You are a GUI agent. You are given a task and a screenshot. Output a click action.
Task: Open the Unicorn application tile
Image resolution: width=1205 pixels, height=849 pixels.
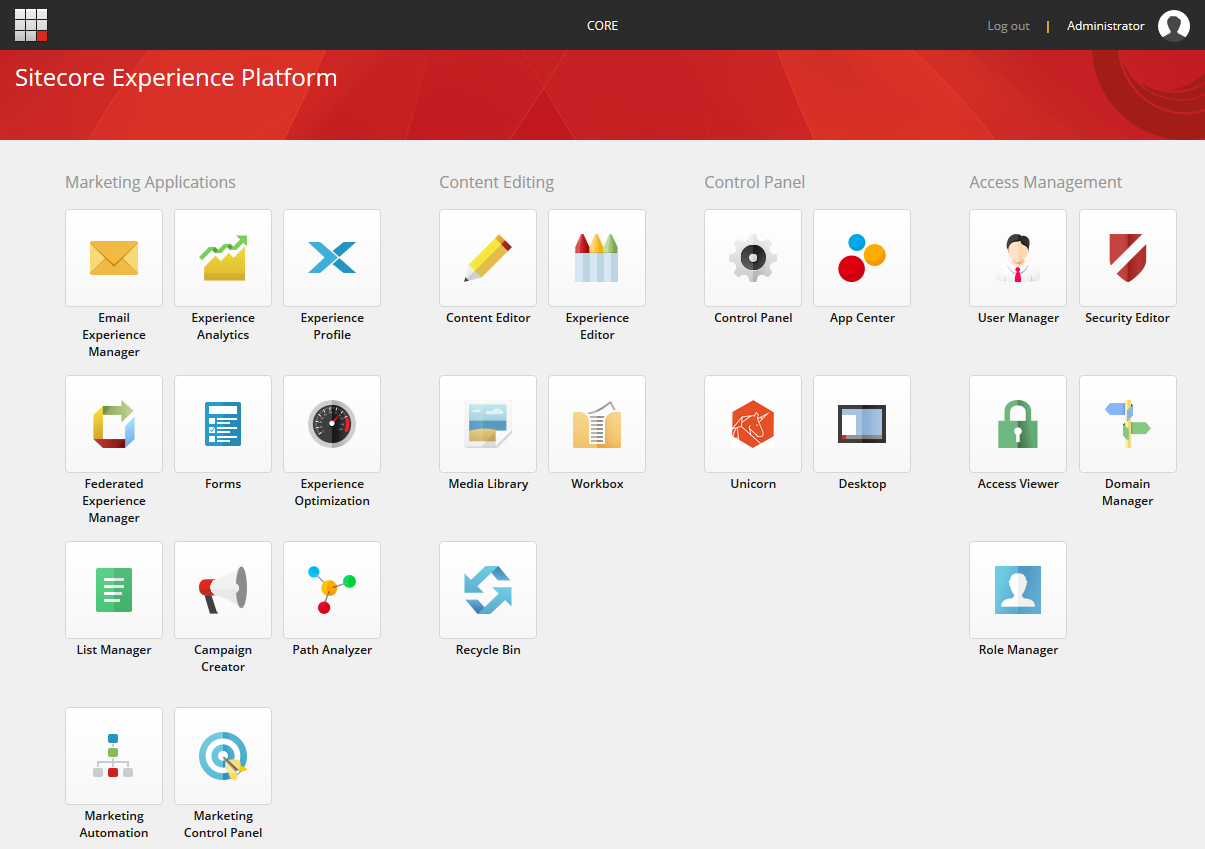coord(753,424)
